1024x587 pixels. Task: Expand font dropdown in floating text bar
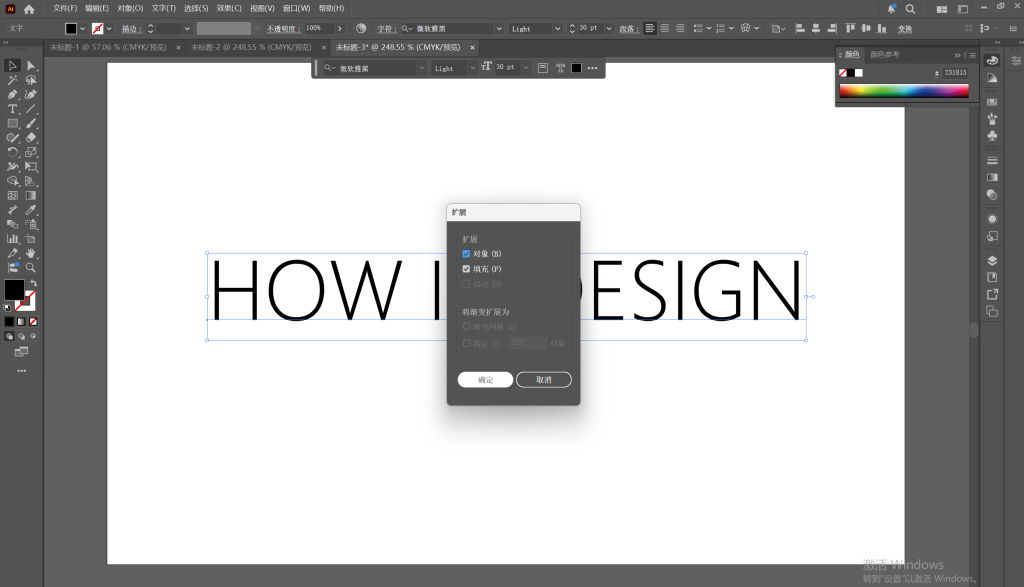click(422, 68)
